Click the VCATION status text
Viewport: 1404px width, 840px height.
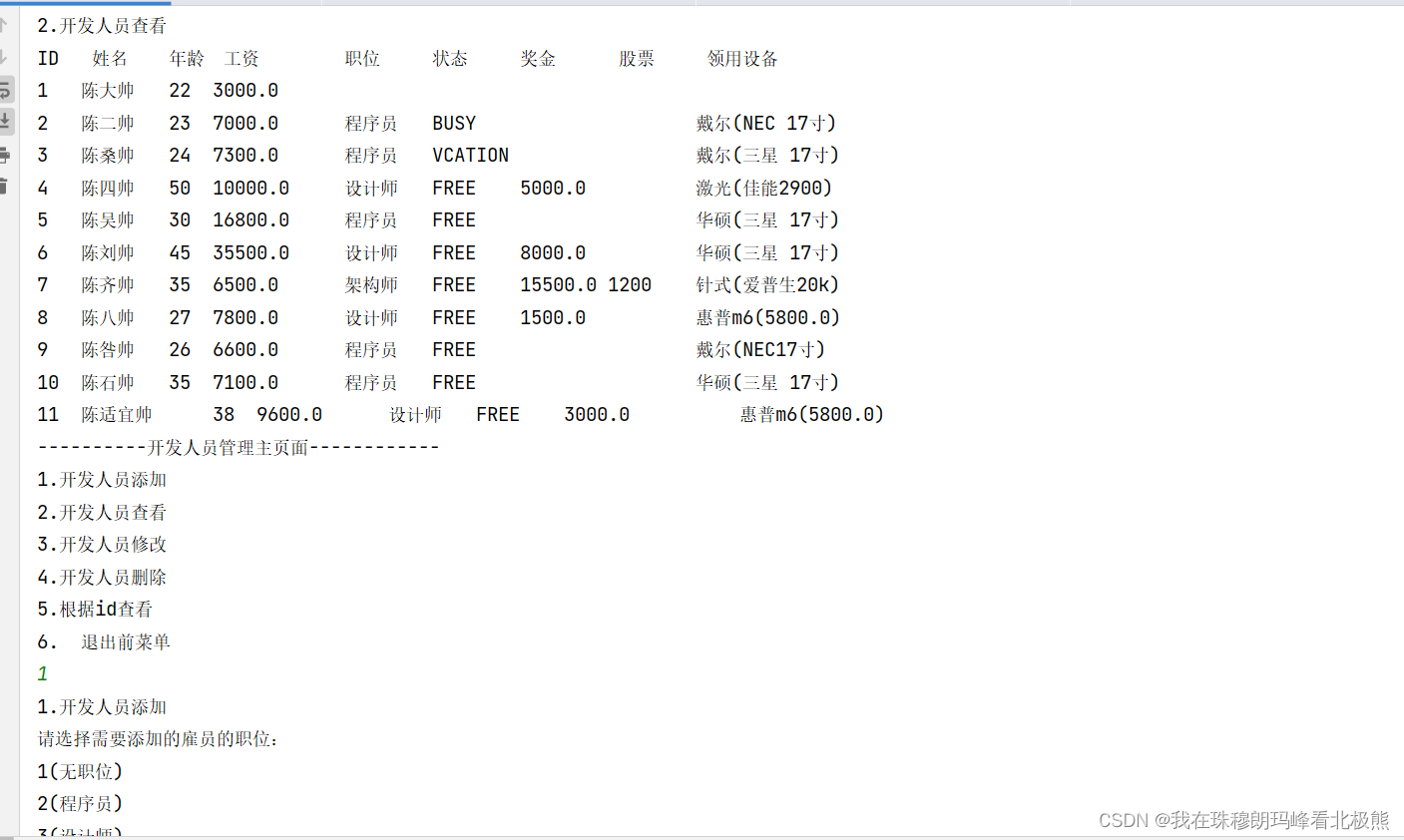coord(471,155)
